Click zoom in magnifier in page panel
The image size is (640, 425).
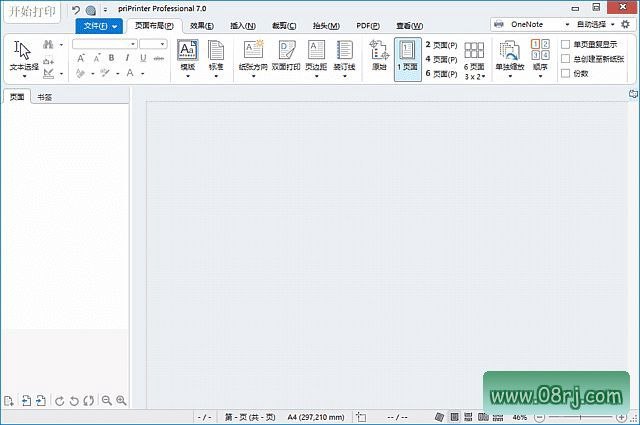[x=121, y=401]
